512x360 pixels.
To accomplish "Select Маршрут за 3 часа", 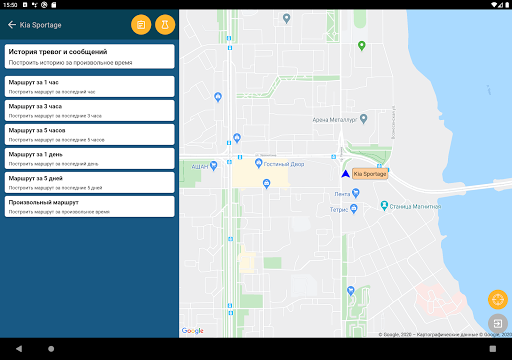I will point(90,111).
